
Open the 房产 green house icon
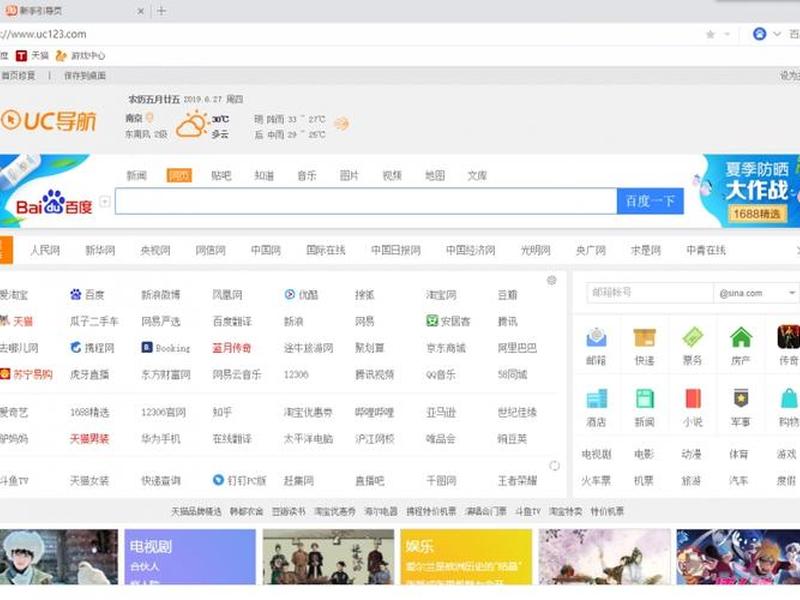point(741,337)
